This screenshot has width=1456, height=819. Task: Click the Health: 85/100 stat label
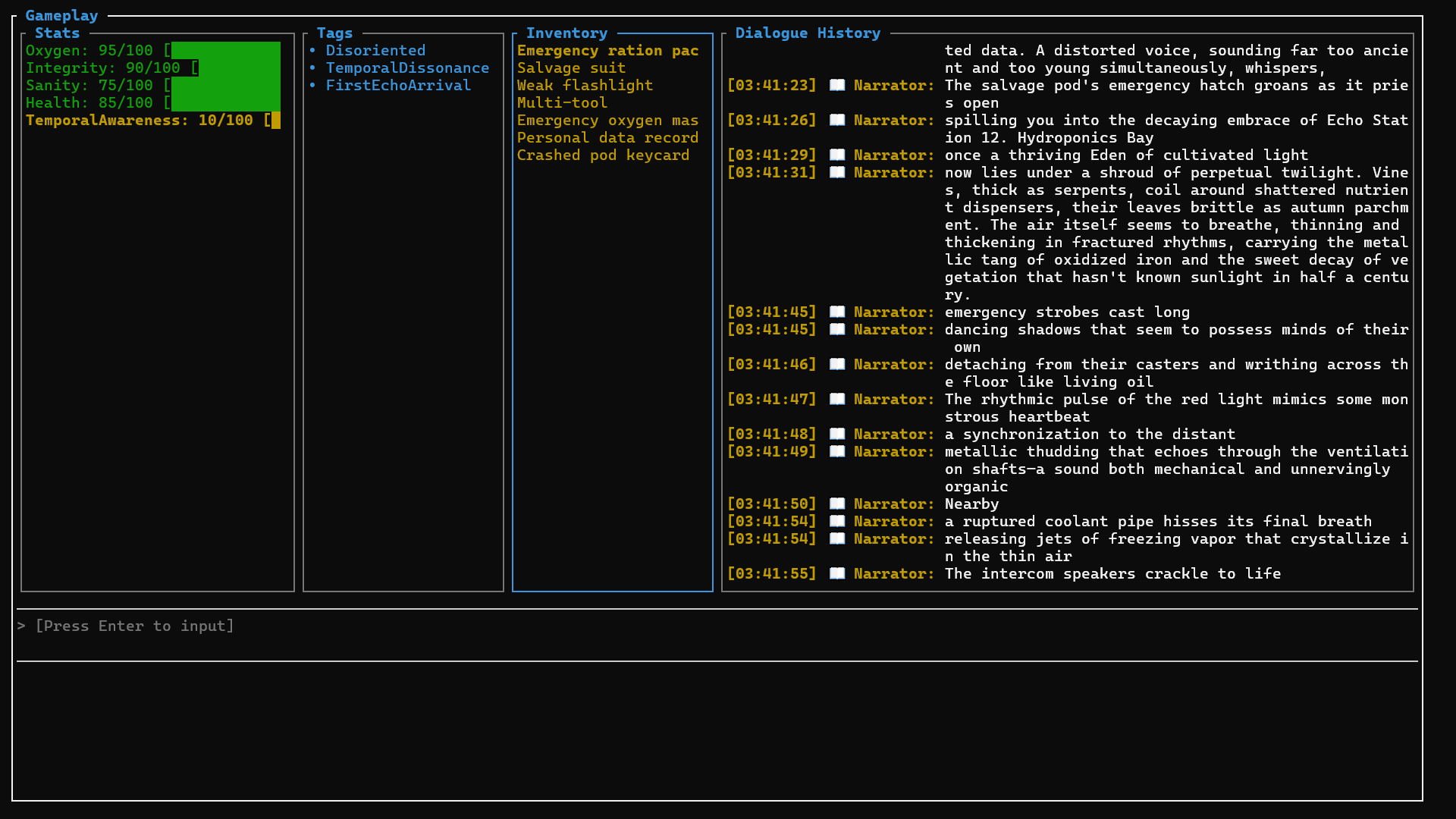tap(89, 102)
